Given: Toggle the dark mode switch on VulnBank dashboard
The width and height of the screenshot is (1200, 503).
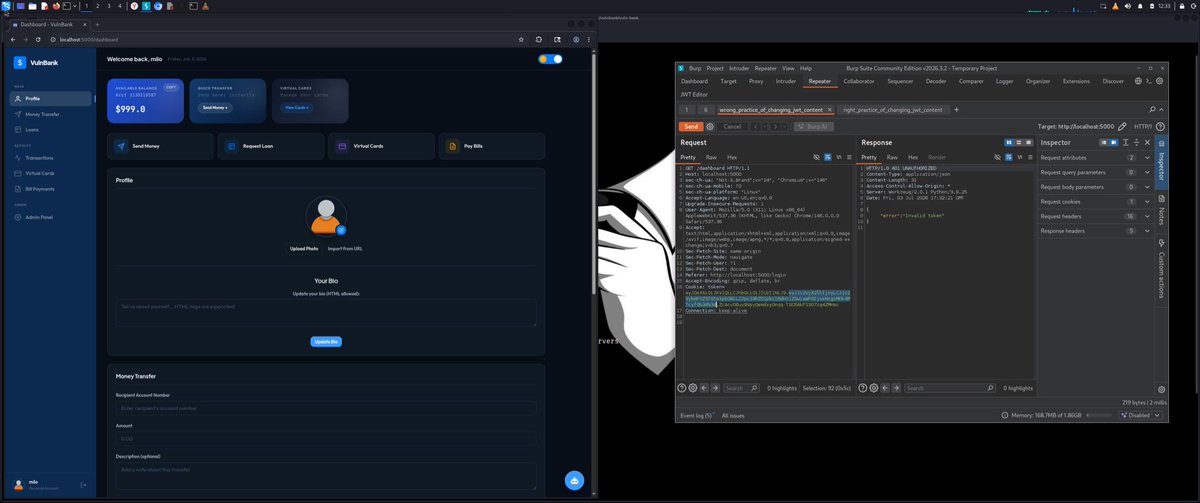Looking at the screenshot, I should 550,59.
